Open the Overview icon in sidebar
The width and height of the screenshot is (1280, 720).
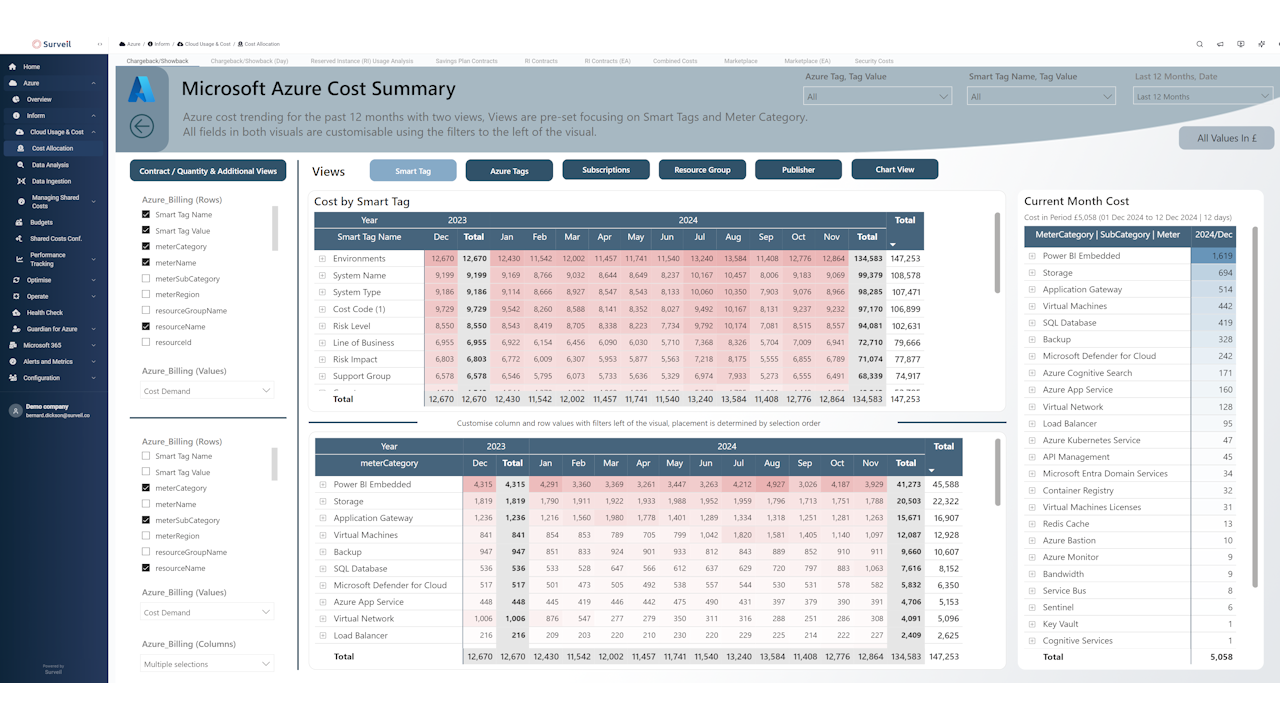click(x=17, y=100)
